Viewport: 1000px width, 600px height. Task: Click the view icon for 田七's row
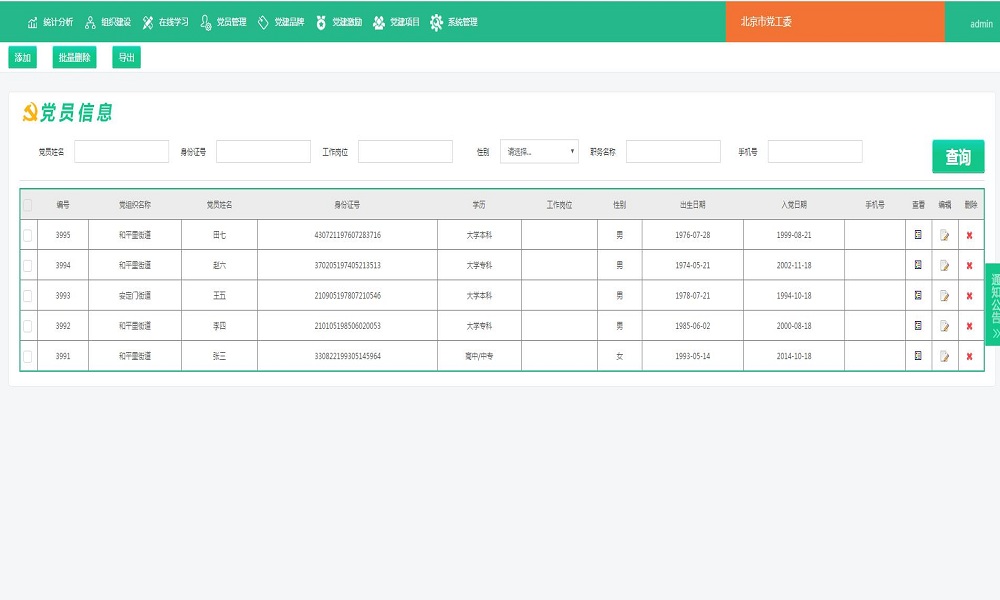(918, 235)
